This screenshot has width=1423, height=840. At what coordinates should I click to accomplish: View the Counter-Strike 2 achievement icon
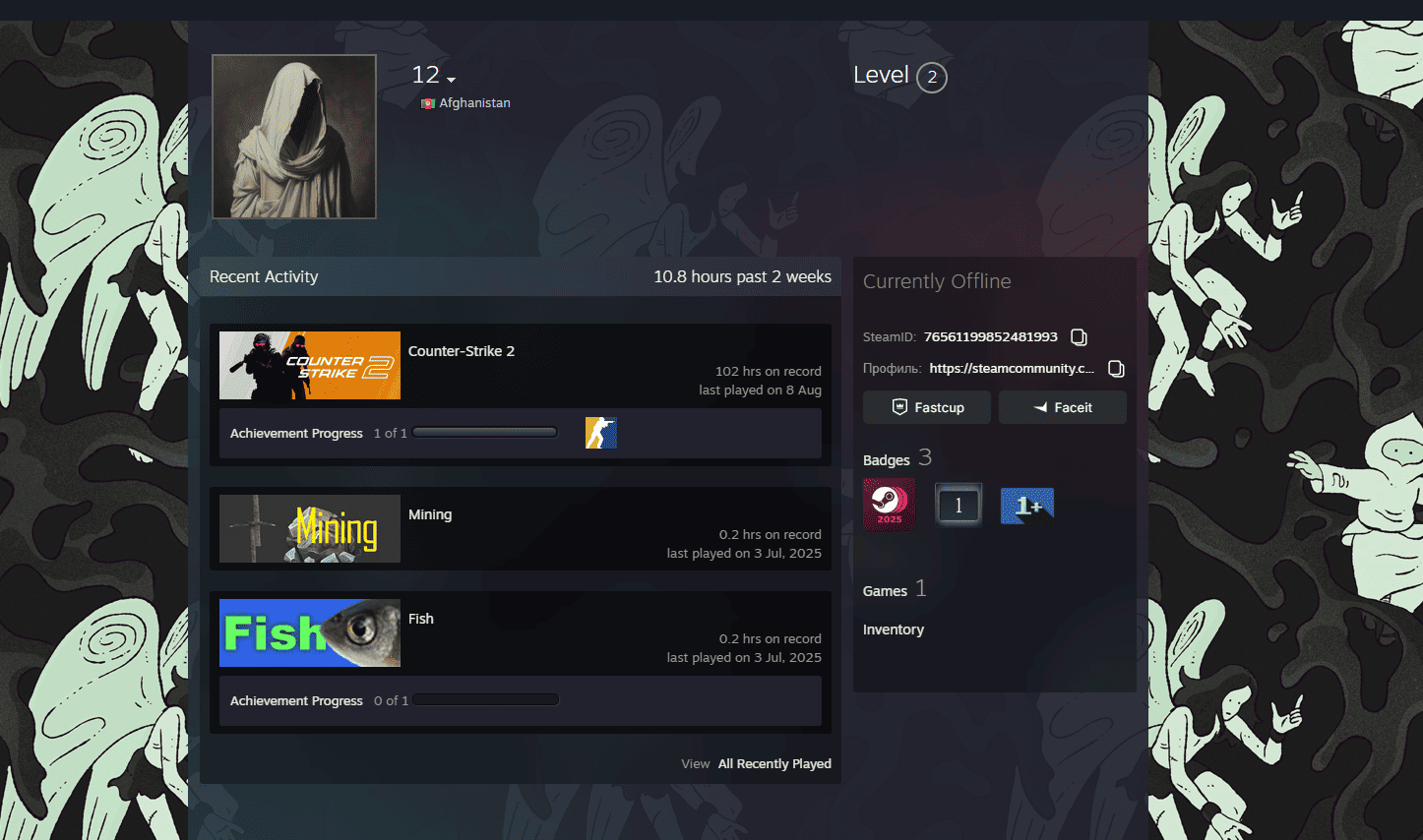click(601, 433)
